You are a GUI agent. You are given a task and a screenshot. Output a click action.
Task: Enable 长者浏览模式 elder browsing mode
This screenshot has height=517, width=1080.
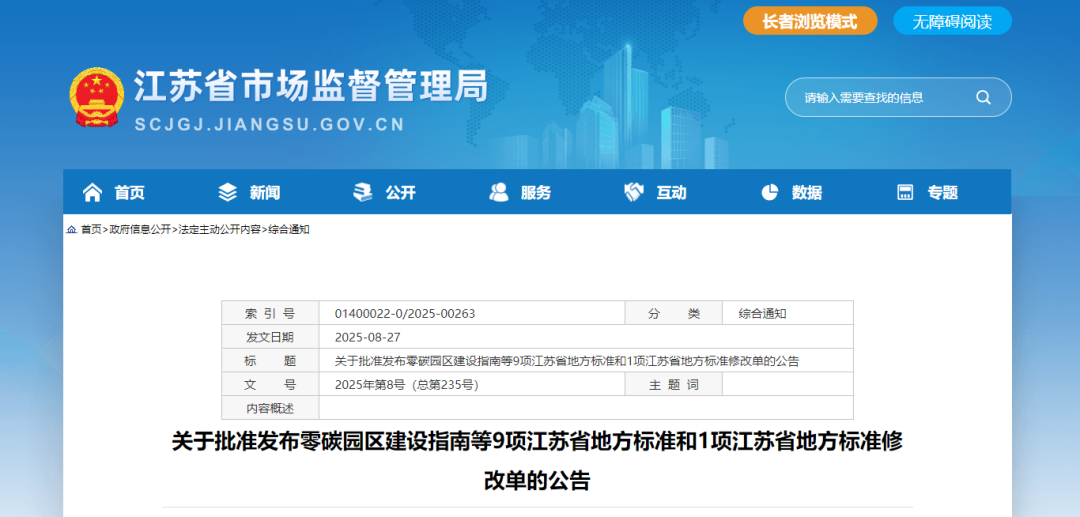[810, 21]
